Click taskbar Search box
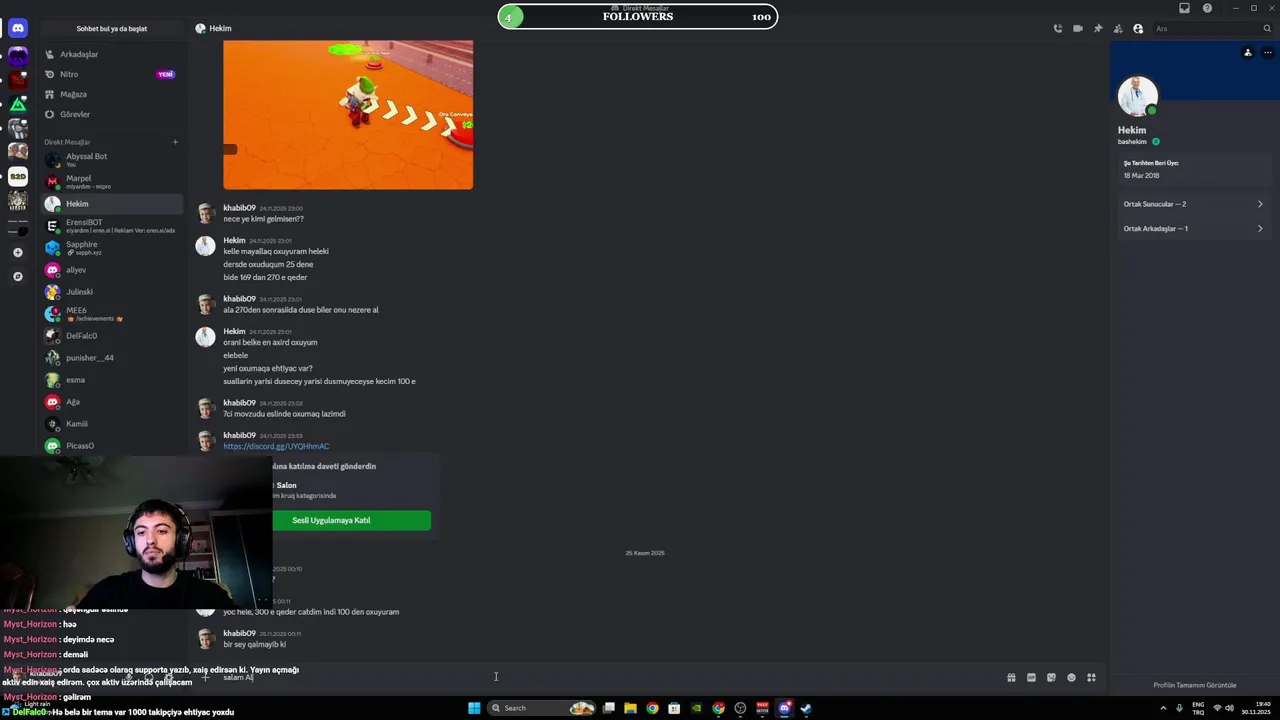 540,708
